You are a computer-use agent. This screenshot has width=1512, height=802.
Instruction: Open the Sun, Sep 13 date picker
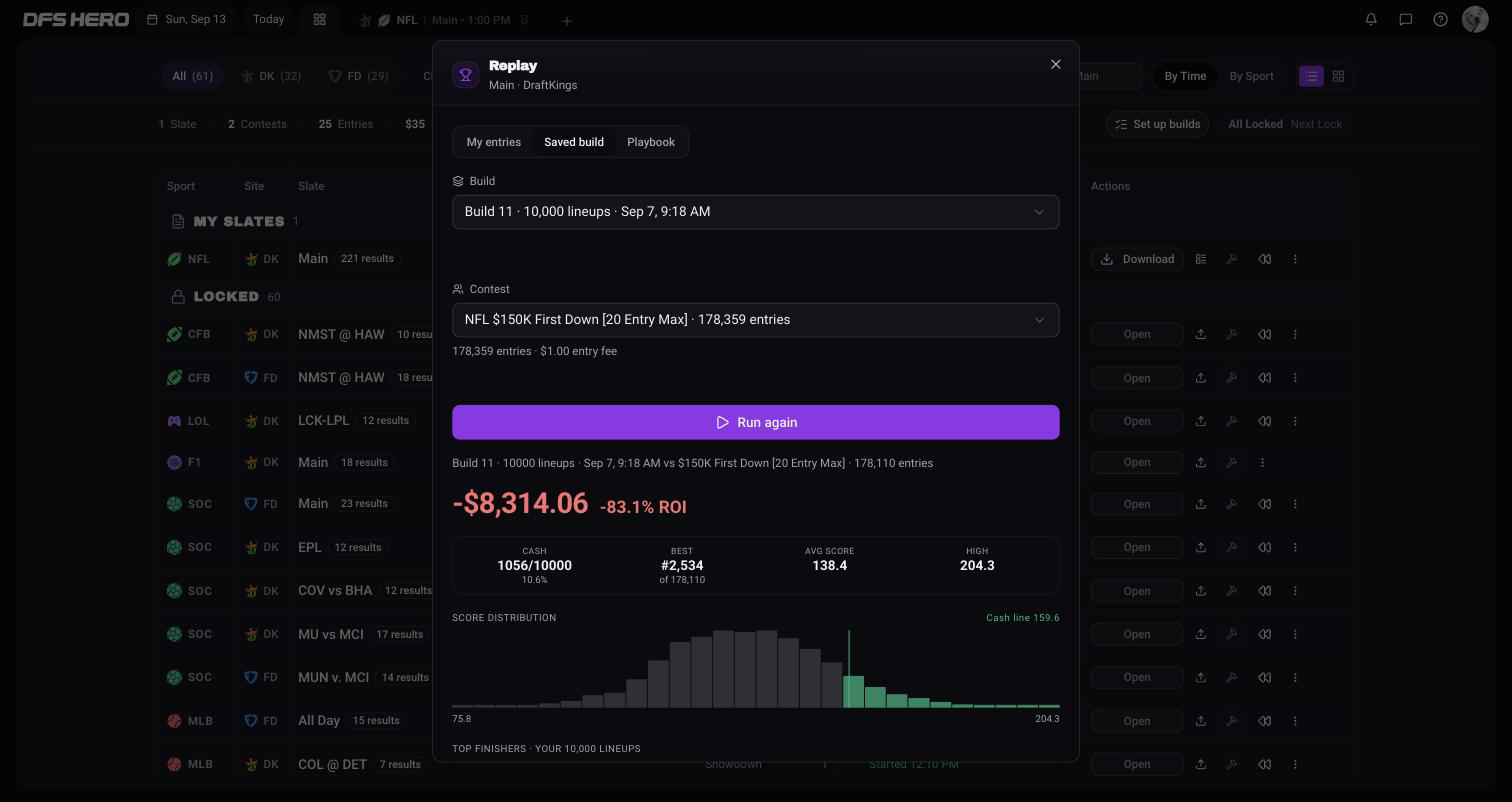click(x=186, y=19)
